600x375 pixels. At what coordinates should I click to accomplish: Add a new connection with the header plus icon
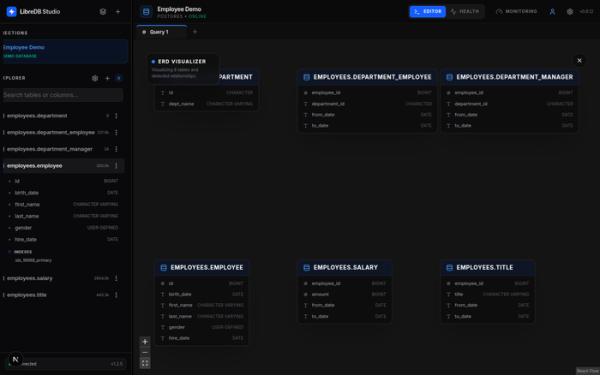(x=118, y=11)
